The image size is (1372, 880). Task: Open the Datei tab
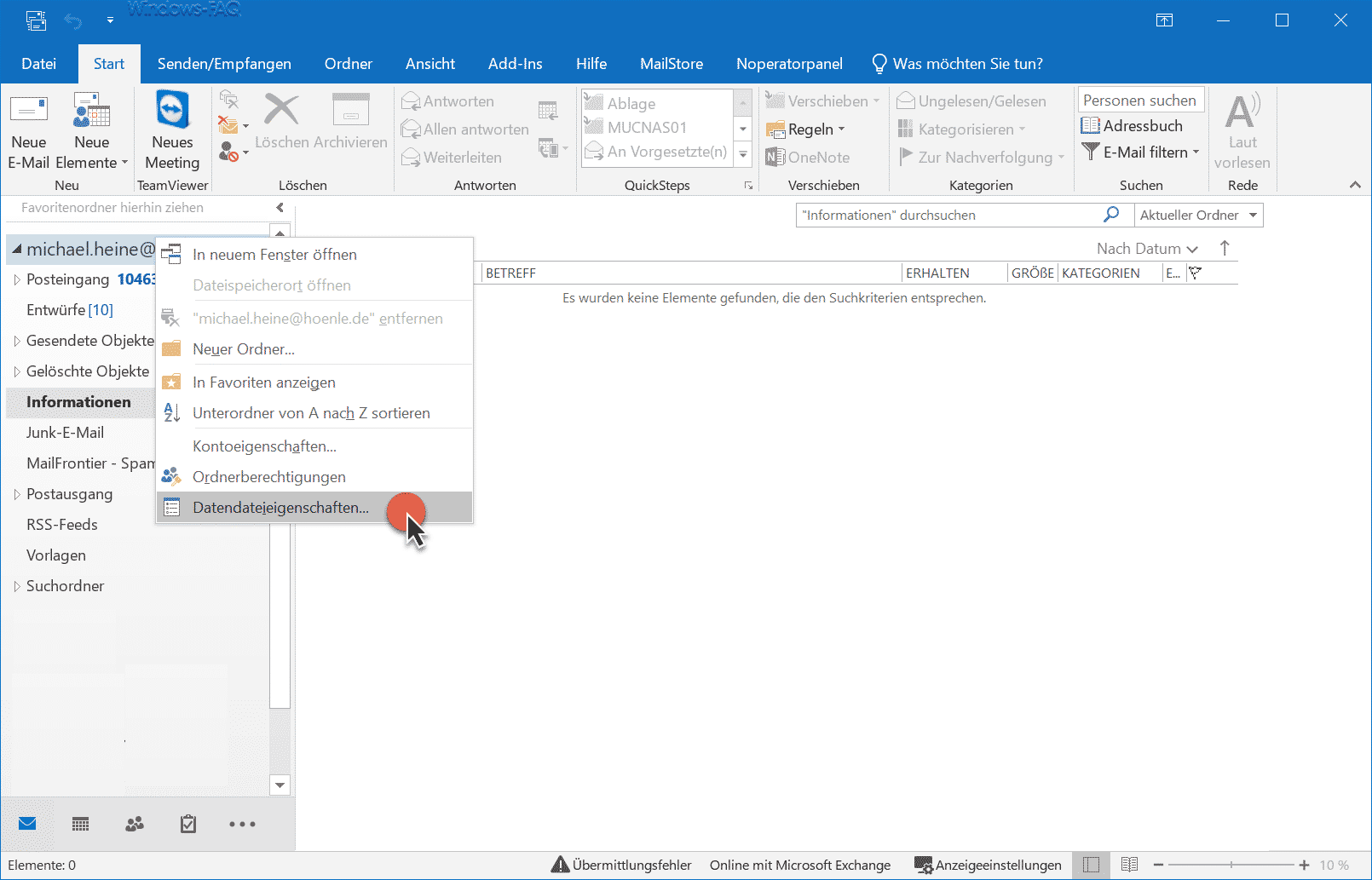pyautogui.click(x=39, y=64)
